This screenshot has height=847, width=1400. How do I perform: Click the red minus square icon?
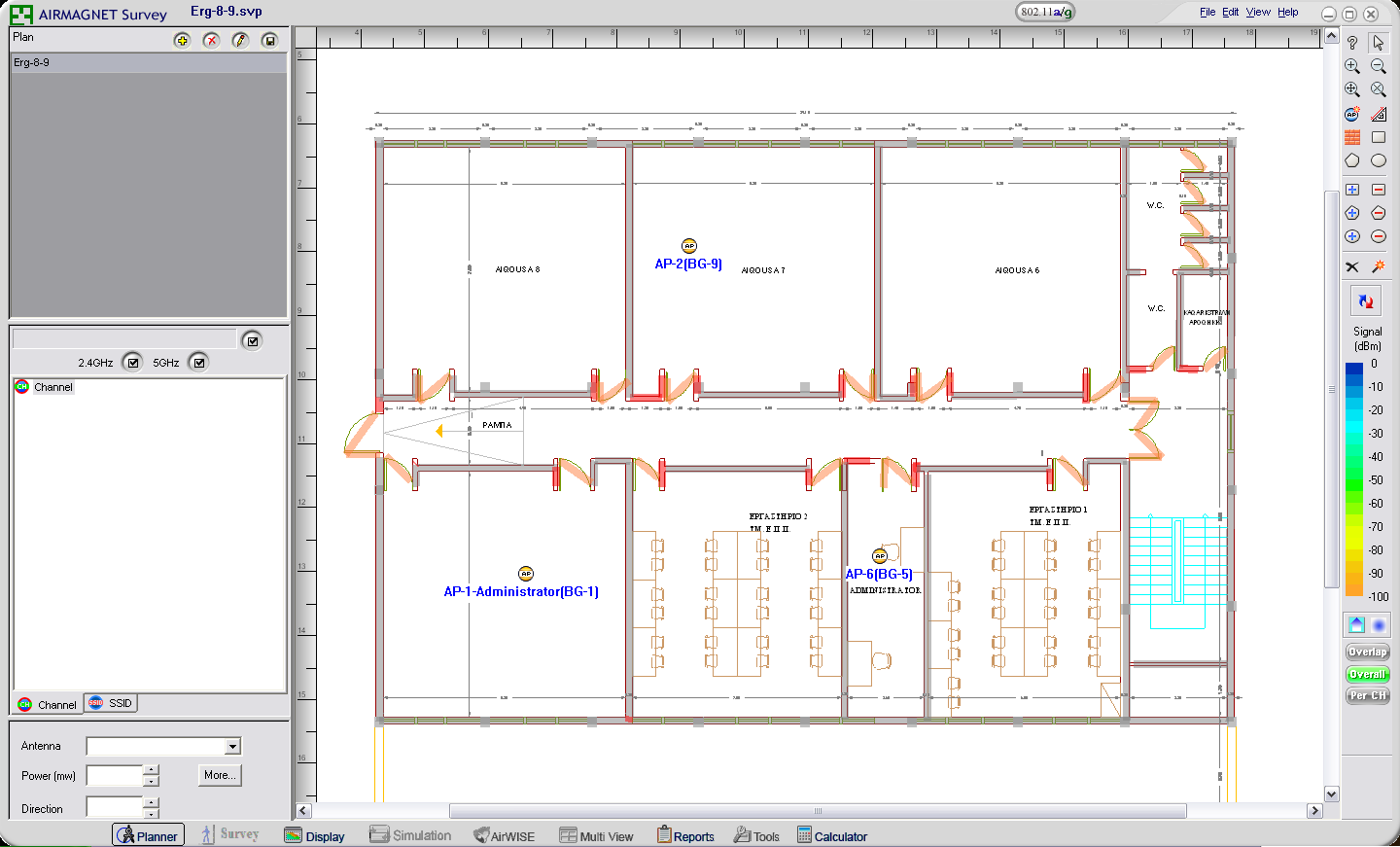click(x=1379, y=190)
